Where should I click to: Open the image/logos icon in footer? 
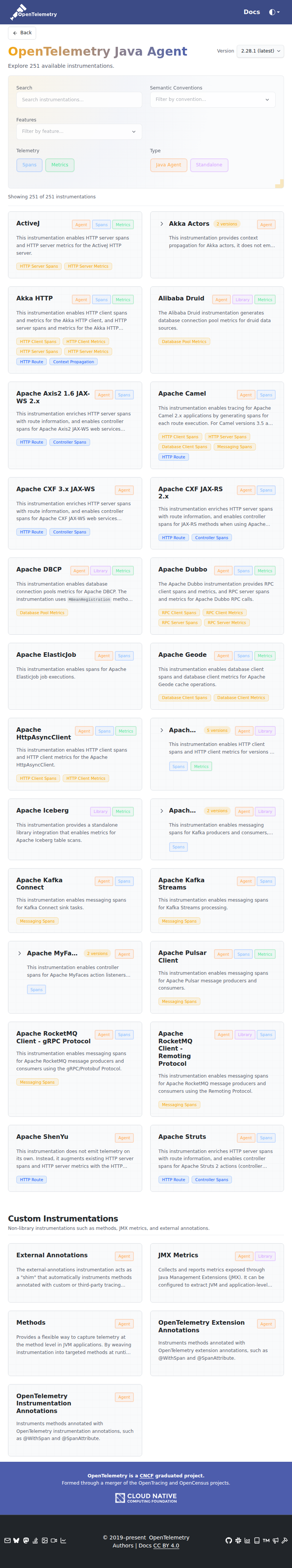pos(44,1541)
